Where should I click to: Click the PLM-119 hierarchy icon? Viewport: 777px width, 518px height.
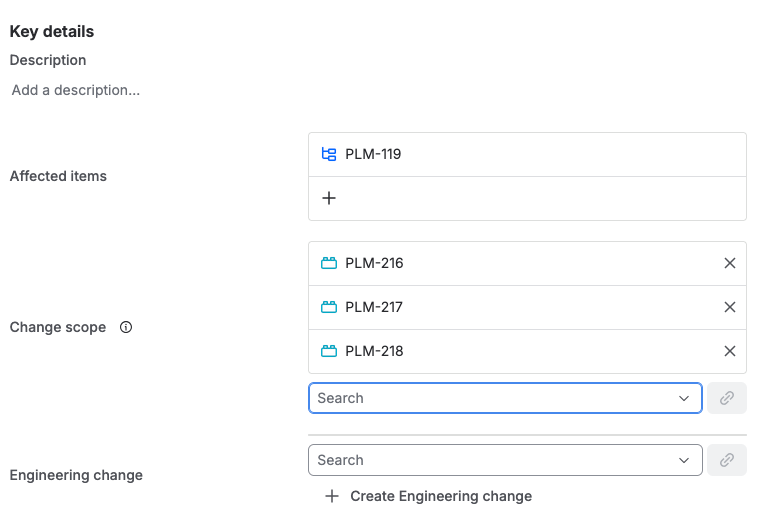click(x=329, y=154)
